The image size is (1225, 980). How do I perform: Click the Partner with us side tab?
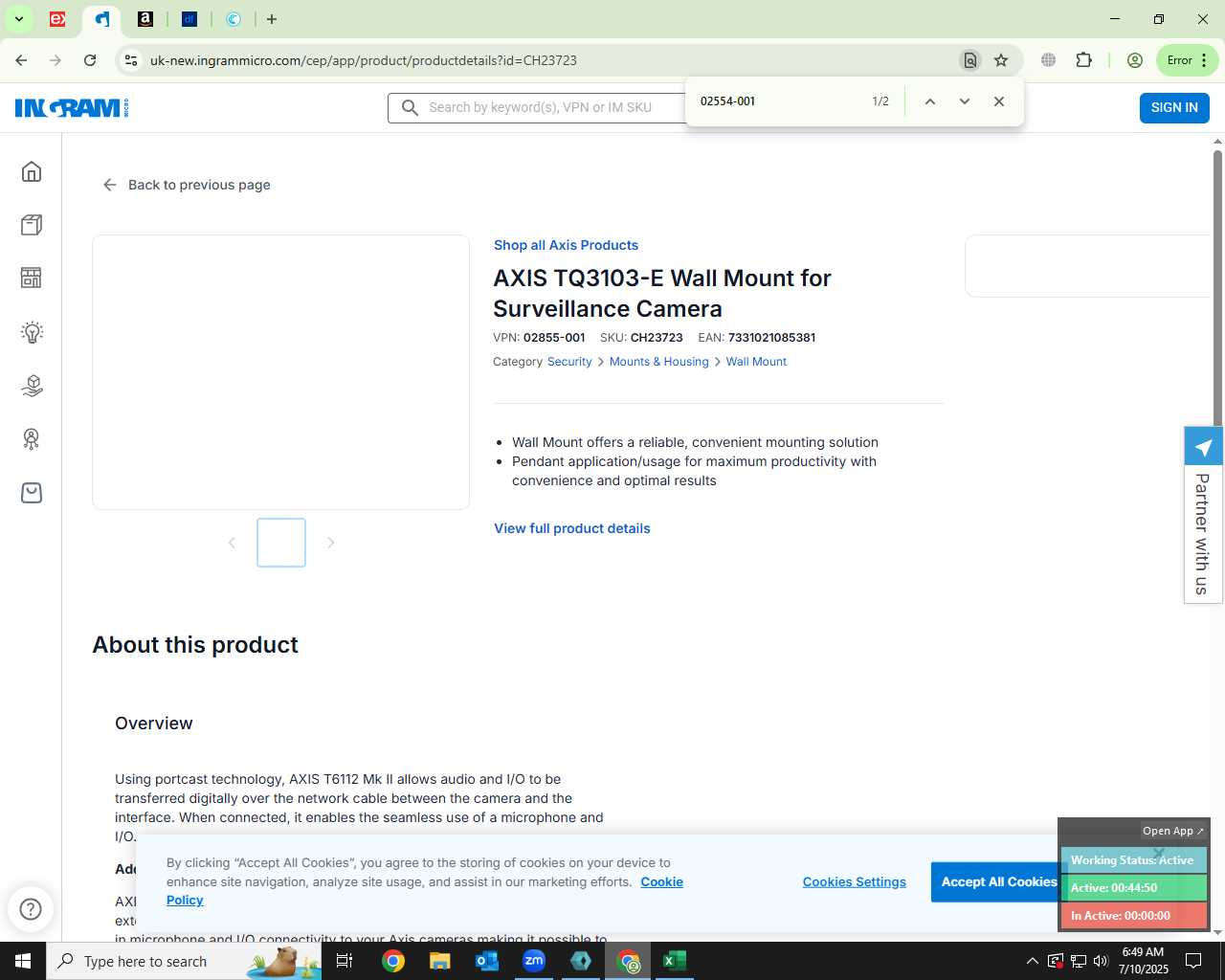(x=1203, y=515)
